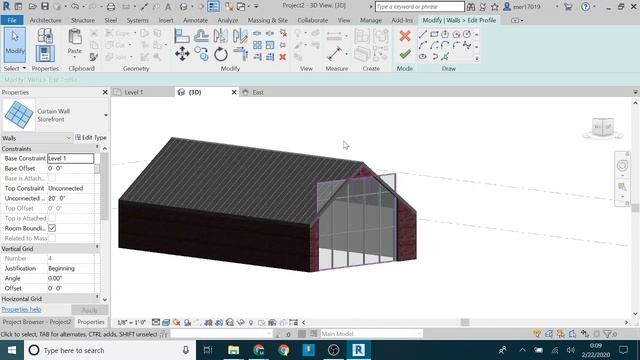The width and height of the screenshot is (640, 360).
Task: Click the Save icon in Quick Access
Action: pos(44,7)
